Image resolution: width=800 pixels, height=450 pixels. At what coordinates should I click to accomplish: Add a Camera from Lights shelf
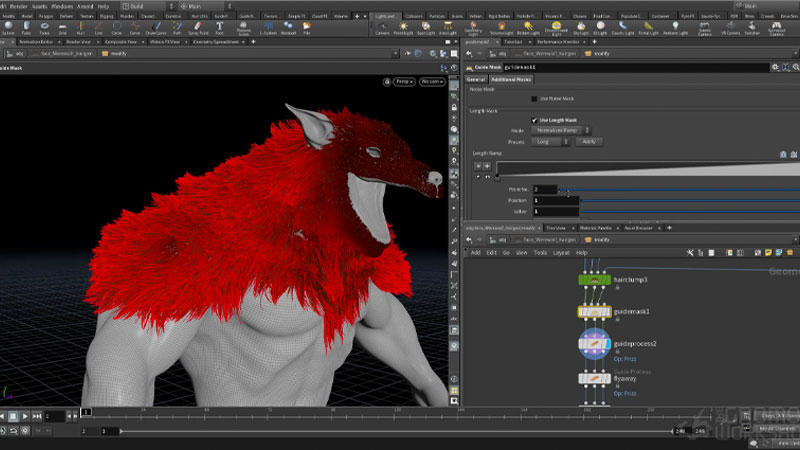[x=382, y=28]
